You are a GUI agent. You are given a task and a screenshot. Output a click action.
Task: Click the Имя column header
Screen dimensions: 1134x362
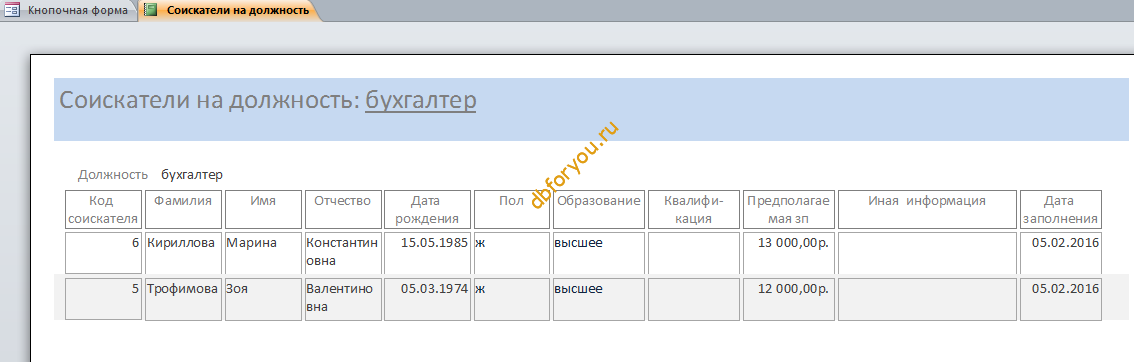263,210
